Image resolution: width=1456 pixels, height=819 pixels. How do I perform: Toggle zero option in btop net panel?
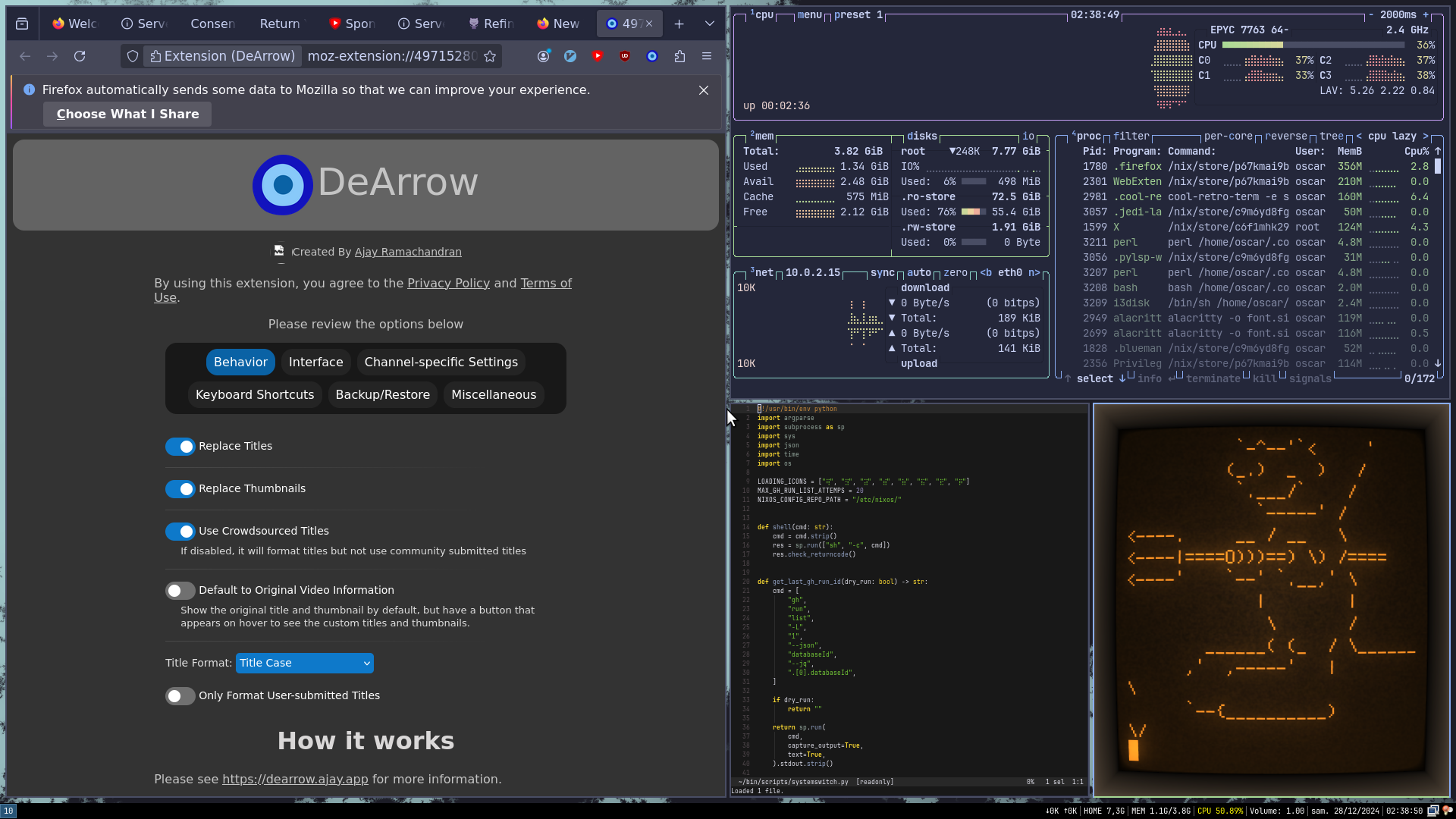point(955,272)
